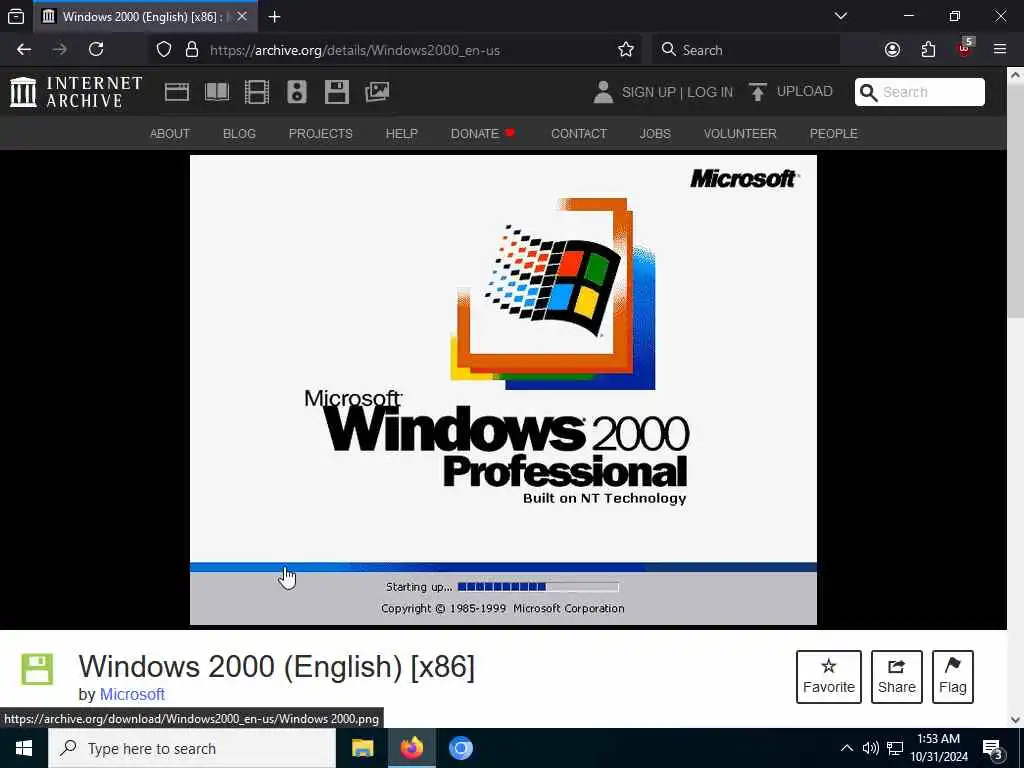Open the volume control in system tray
The height and width of the screenshot is (768, 1024).
click(871, 748)
